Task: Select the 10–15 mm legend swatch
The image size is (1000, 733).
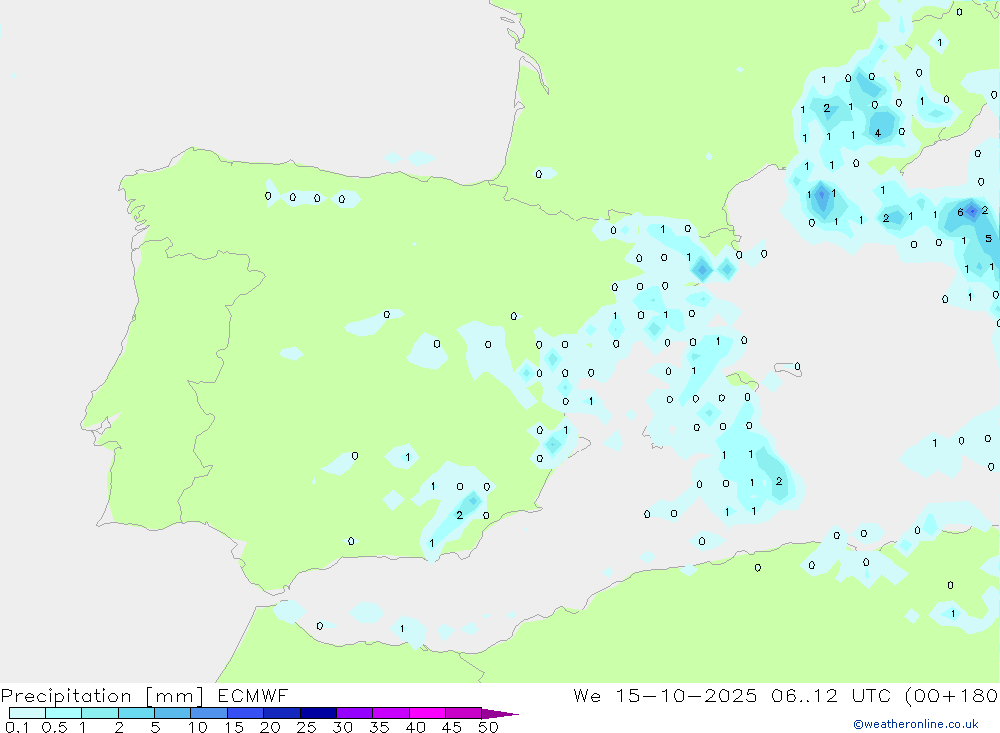Action: tap(209, 713)
